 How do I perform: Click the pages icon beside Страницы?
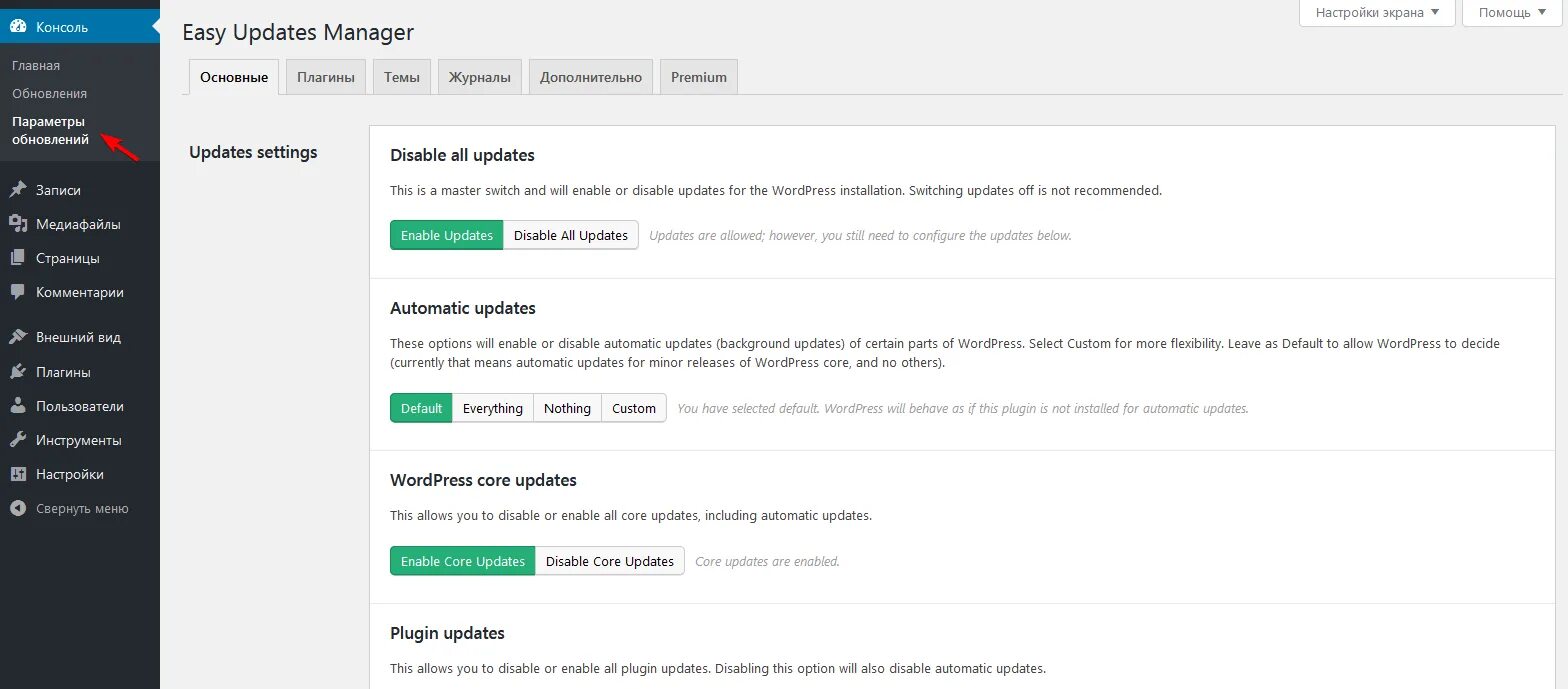[18, 258]
